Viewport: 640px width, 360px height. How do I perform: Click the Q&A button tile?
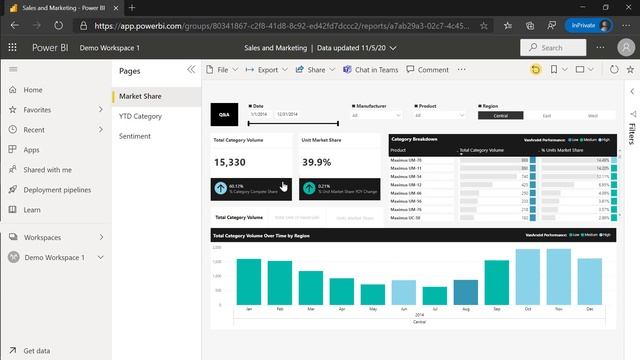pos(224,115)
